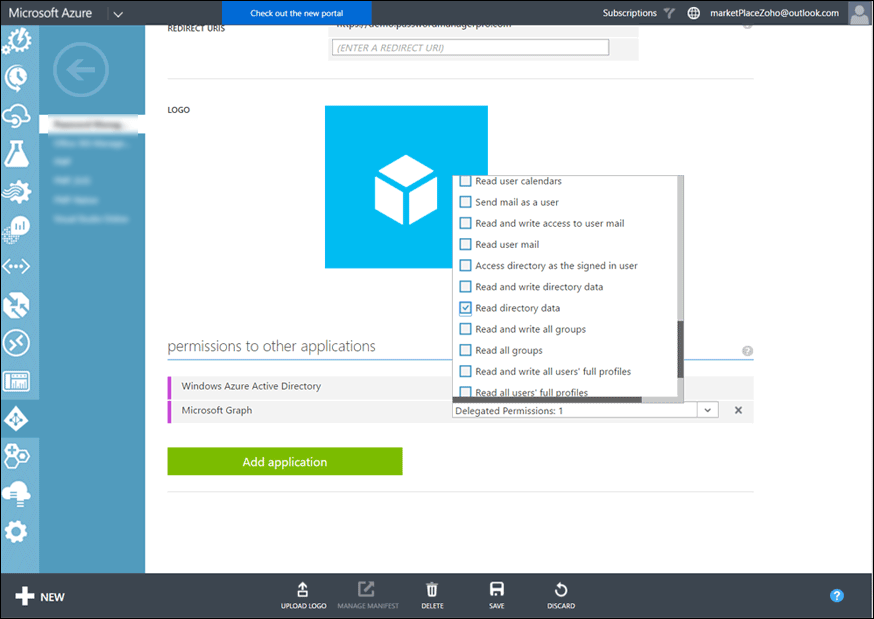The width and height of the screenshot is (874, 619).
Task: Click the horizontal scrollbar in permissions list
Action: pyautogui.click(x=547, y=399)
